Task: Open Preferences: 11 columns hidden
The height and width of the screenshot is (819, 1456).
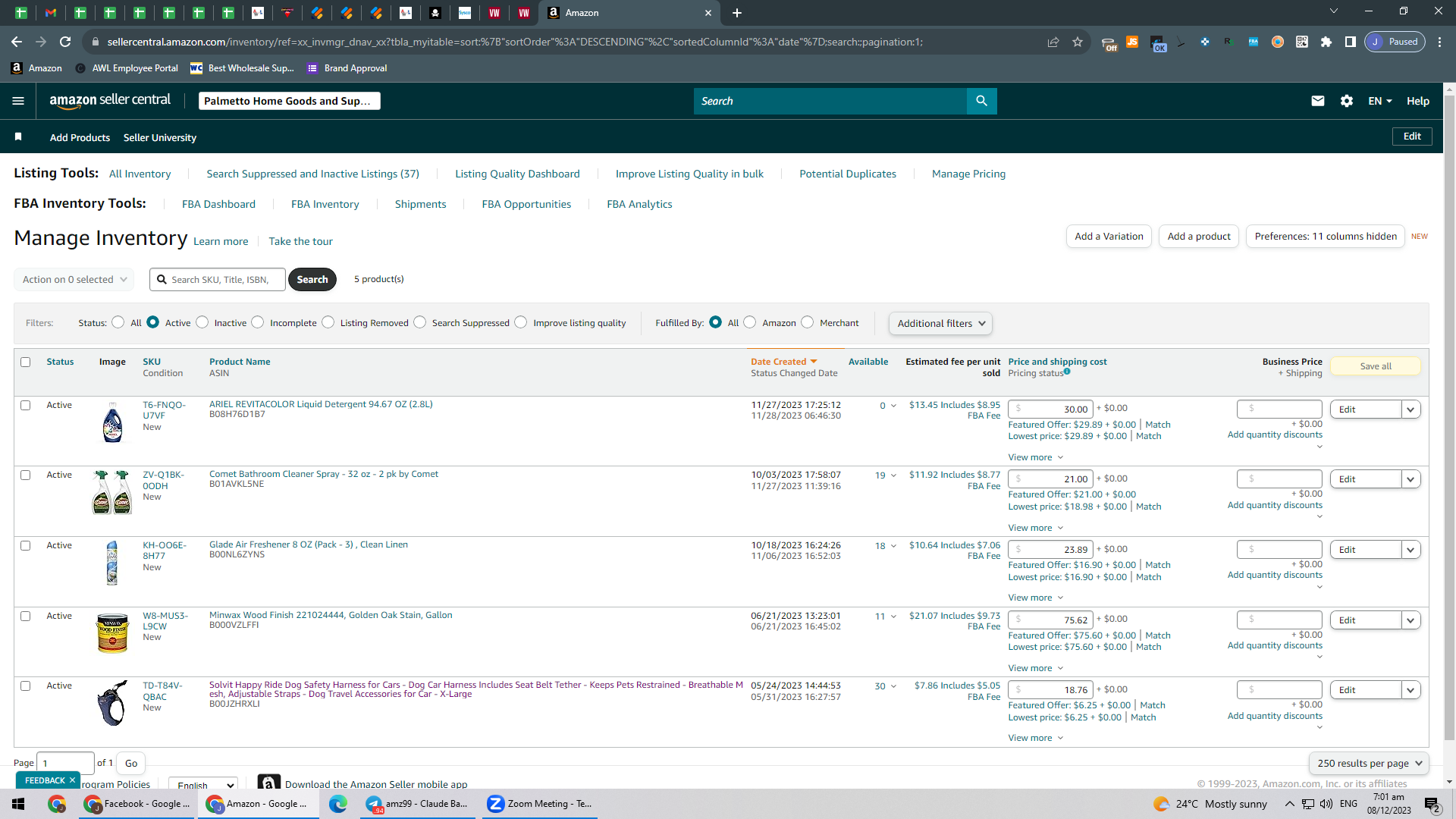Action: (1325, 237)
